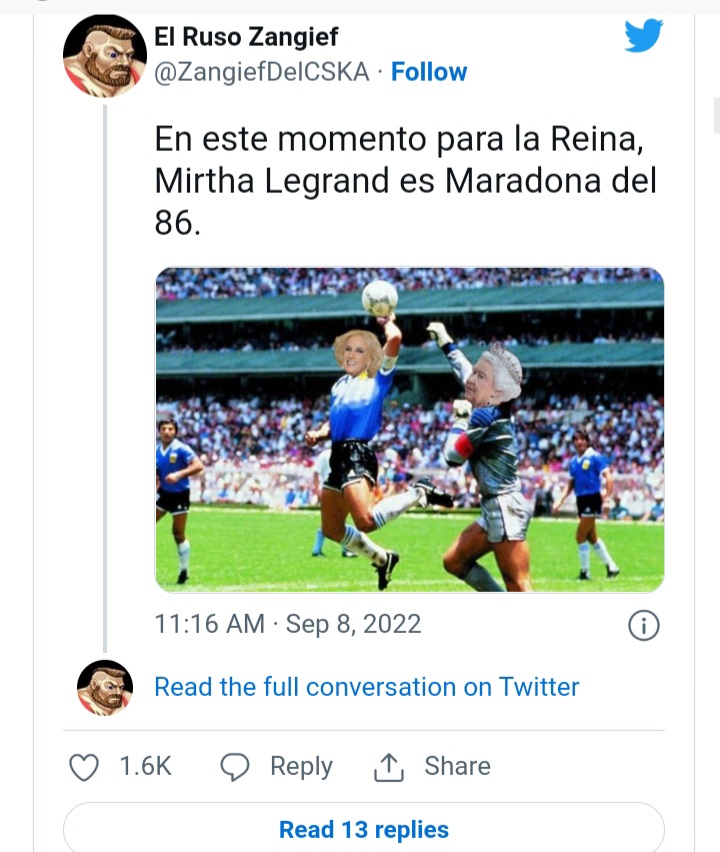Click the tweet text about Mirtha Legrand
This screenshot has width=720, height=852.
click(x=405, y=181)
